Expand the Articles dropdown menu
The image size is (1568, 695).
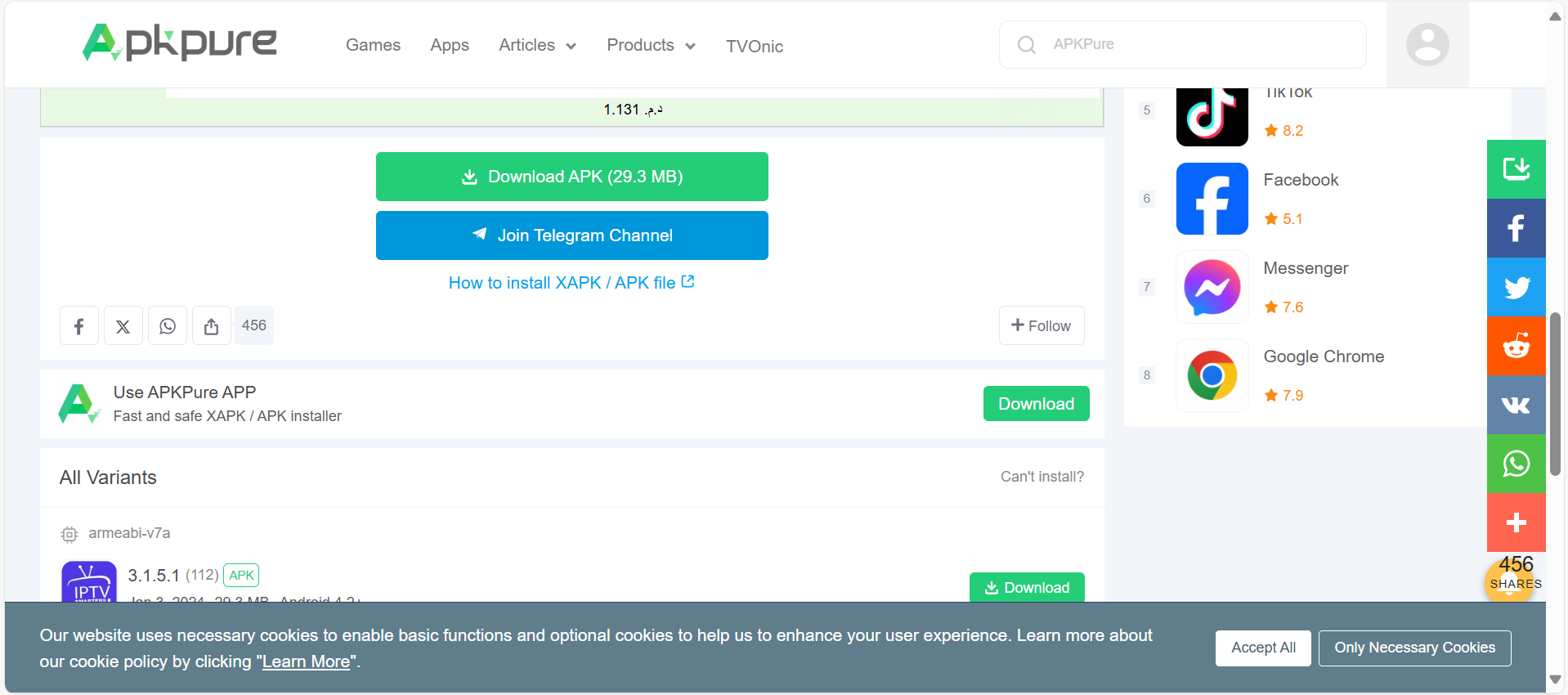[x=537, y=46]
